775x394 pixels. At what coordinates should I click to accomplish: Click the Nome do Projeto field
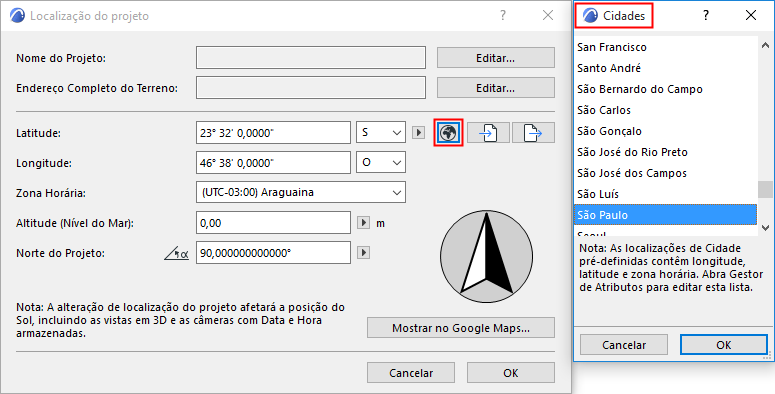311,58
